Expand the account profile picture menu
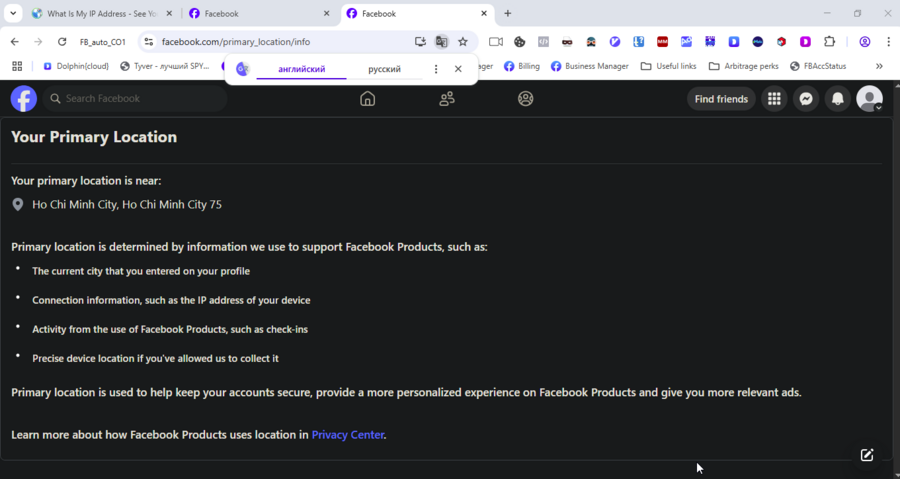The width and height of the screenshot is (900, 479). pos(870,99)
